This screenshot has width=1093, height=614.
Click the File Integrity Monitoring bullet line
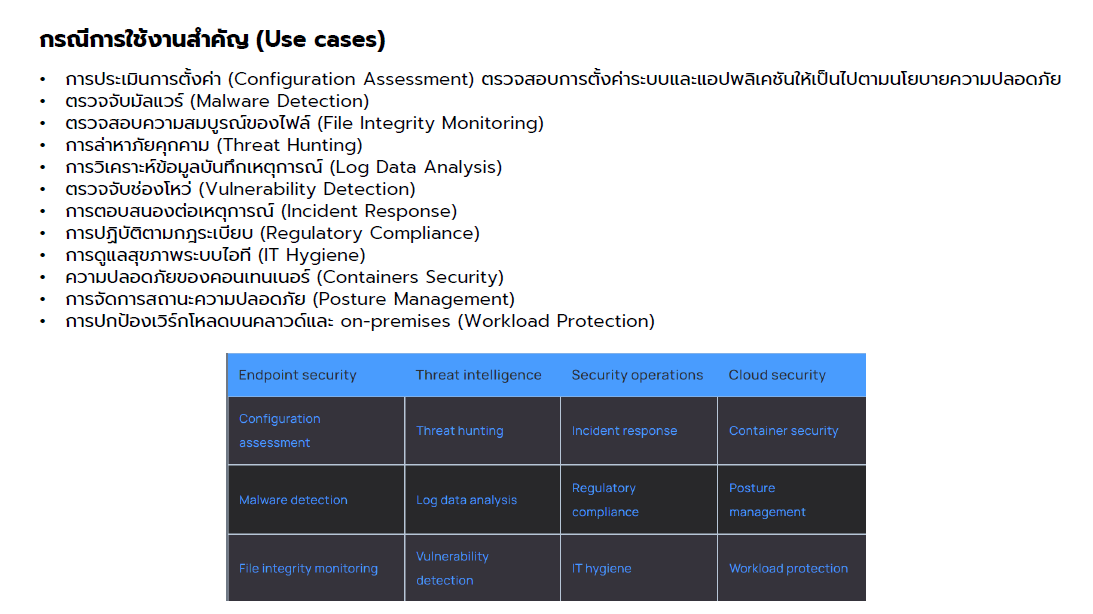(x=304, y=123)
